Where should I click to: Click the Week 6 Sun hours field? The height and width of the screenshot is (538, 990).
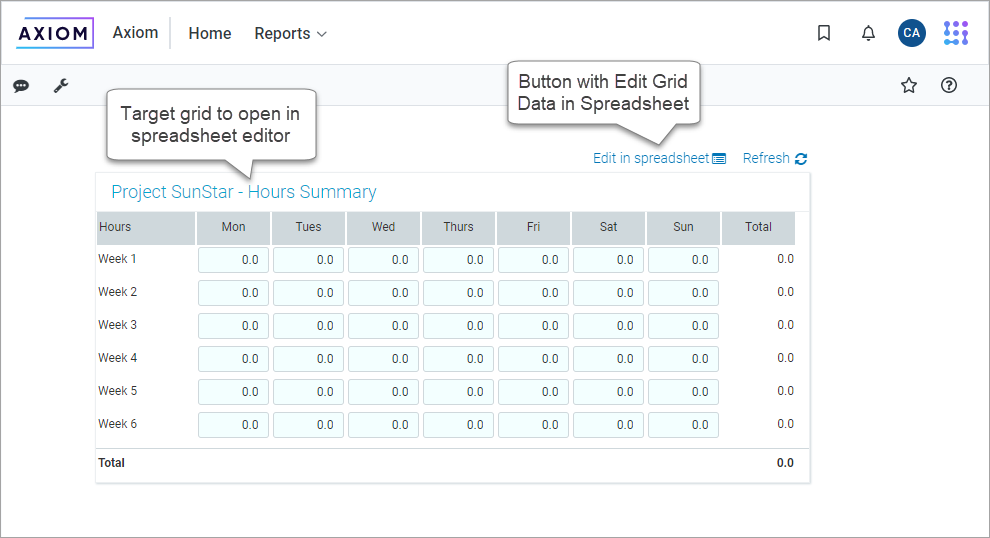(683, 425)
